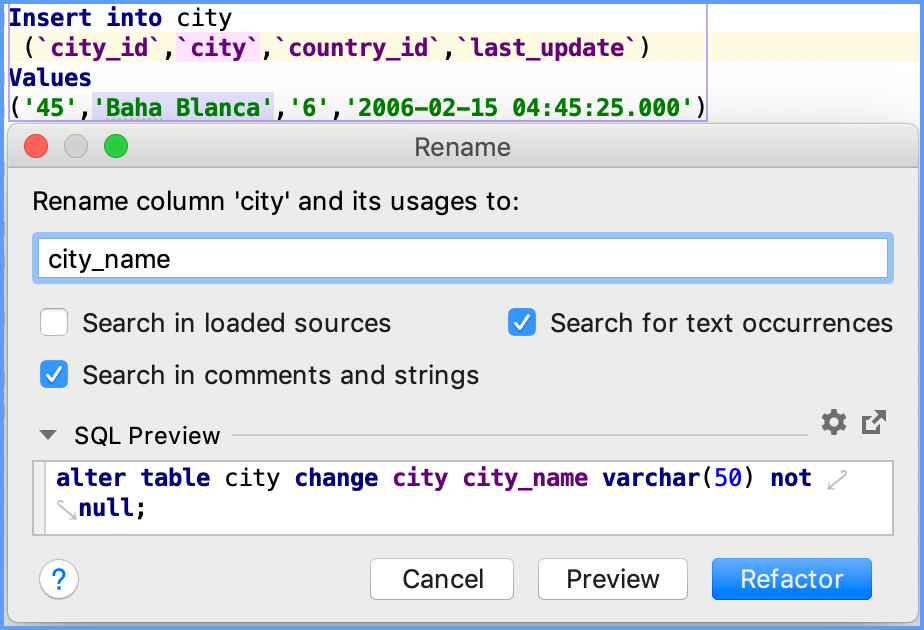
Task: Collapse the SQL Preview section
Action: [47, 436]
